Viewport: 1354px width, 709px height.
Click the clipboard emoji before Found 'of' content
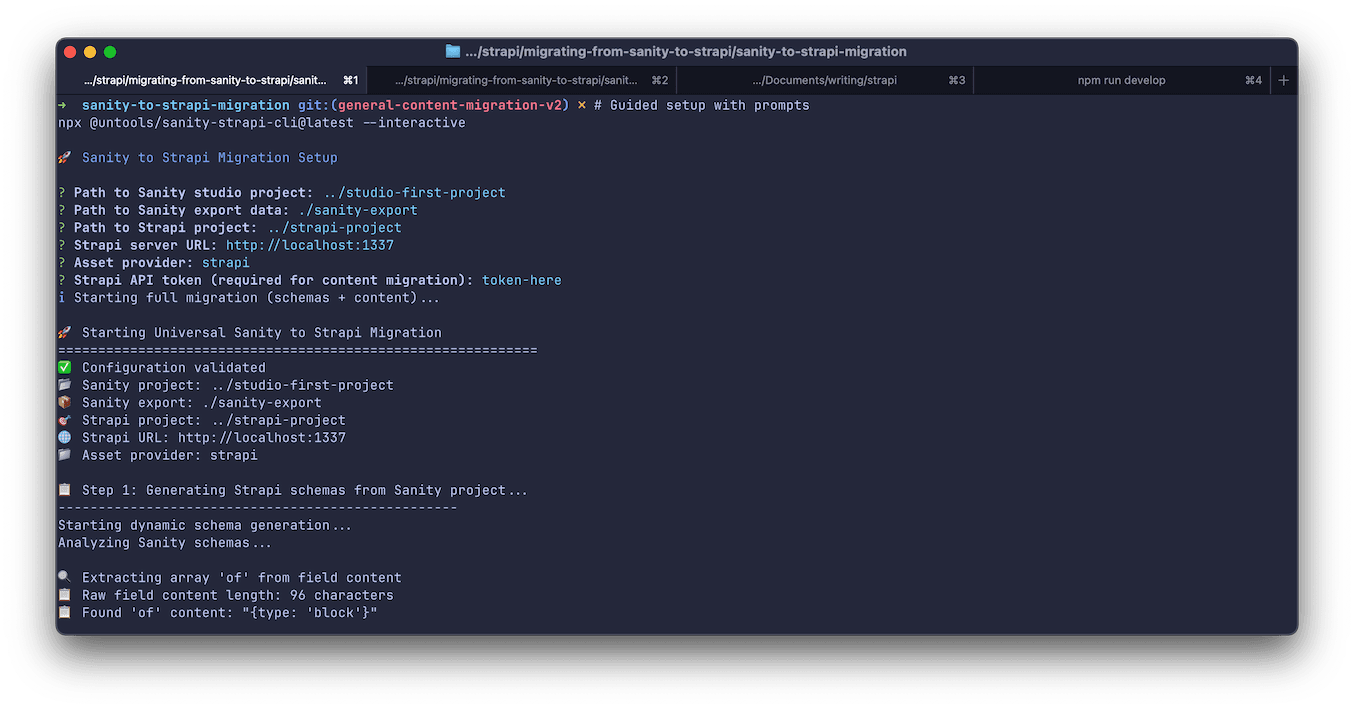(65, 613)
